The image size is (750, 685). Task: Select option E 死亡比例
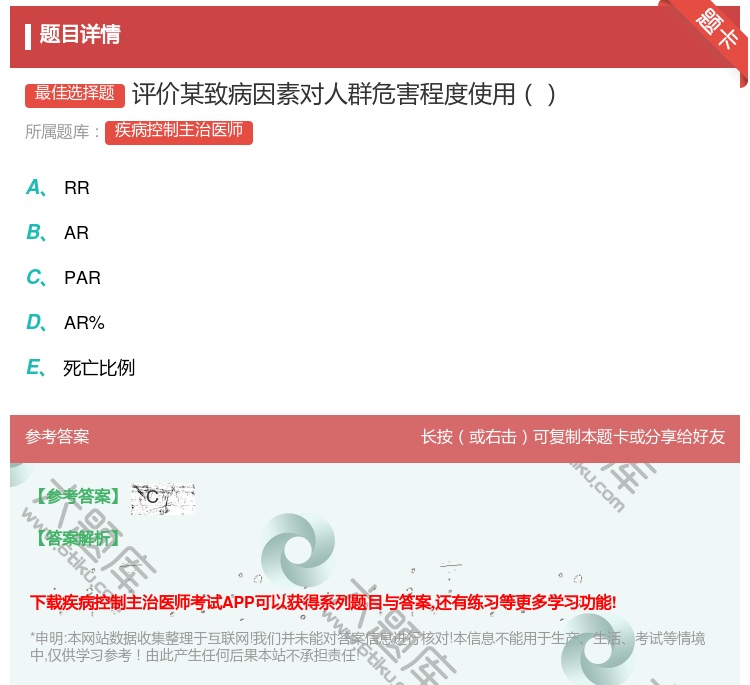point(80,367)
